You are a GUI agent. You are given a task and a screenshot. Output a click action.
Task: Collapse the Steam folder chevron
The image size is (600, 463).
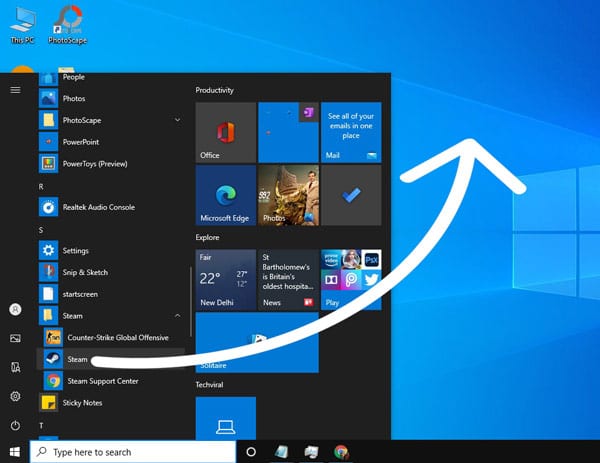pyautogui.click(x=178, y=316)
